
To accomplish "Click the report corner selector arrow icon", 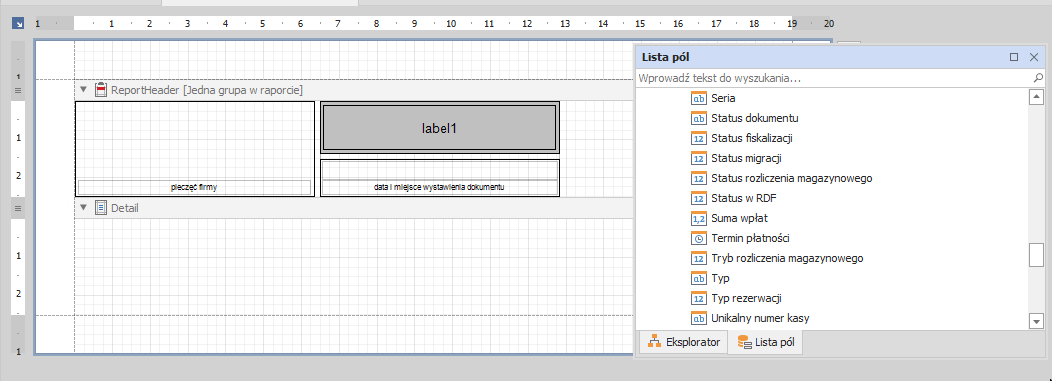I will click(x=18, y=23).
